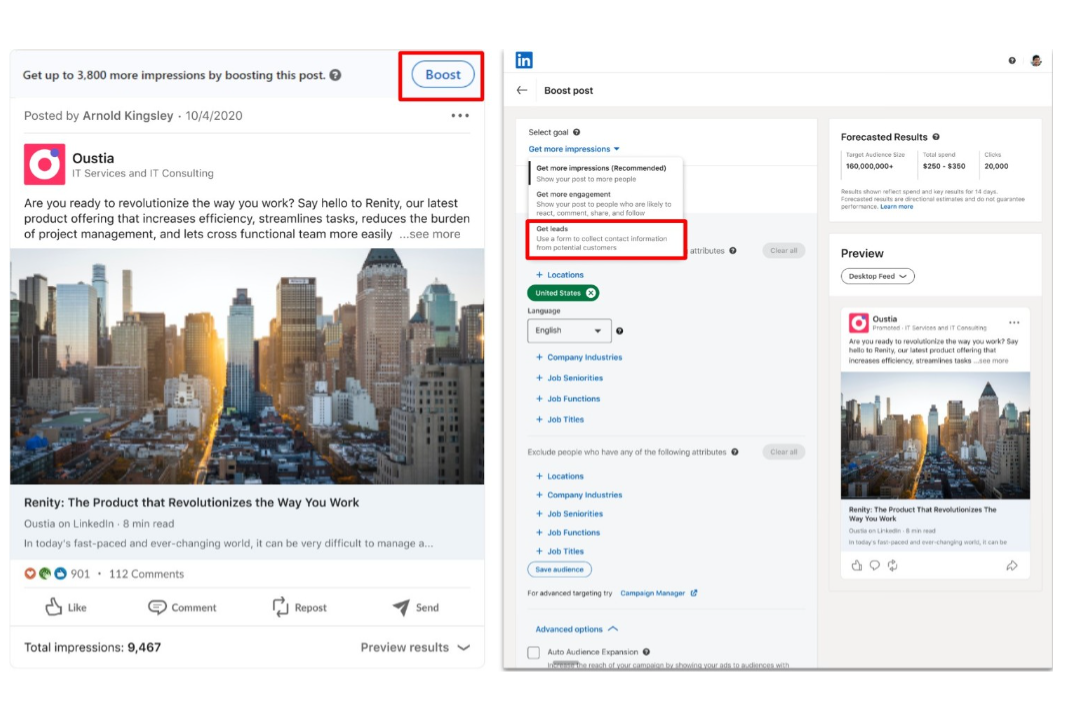Choose the Get leads goal option
This screenshot has width=1092, height=713.
click(606, 238)
